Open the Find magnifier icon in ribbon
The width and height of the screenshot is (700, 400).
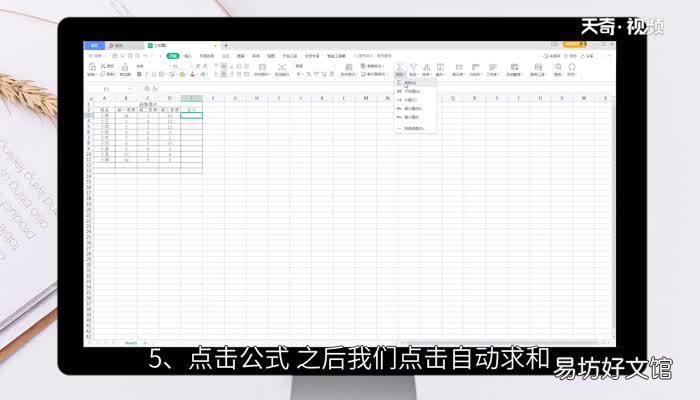tap(558, 67)
